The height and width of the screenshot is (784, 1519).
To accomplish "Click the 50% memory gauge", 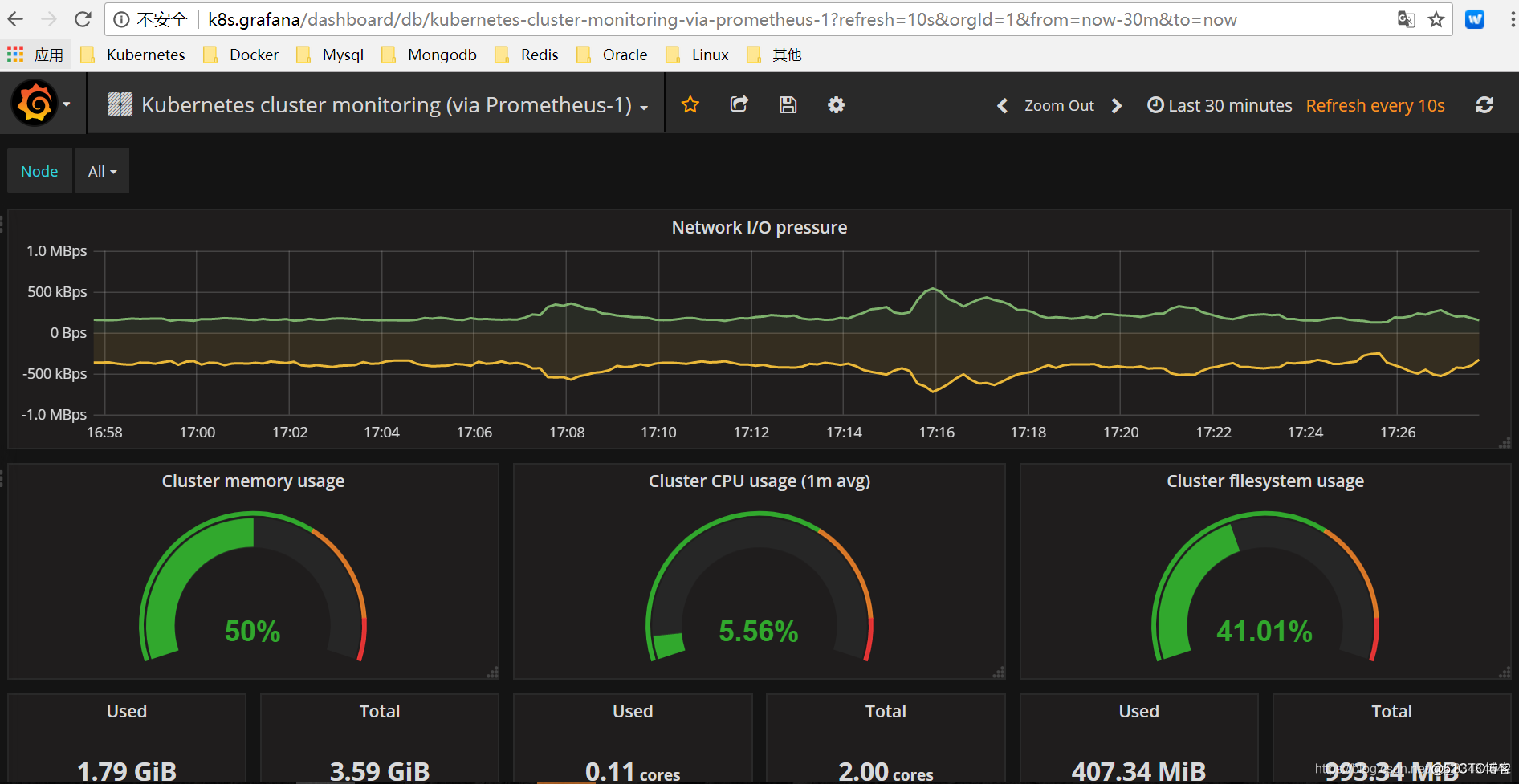I will pos(253,587).
